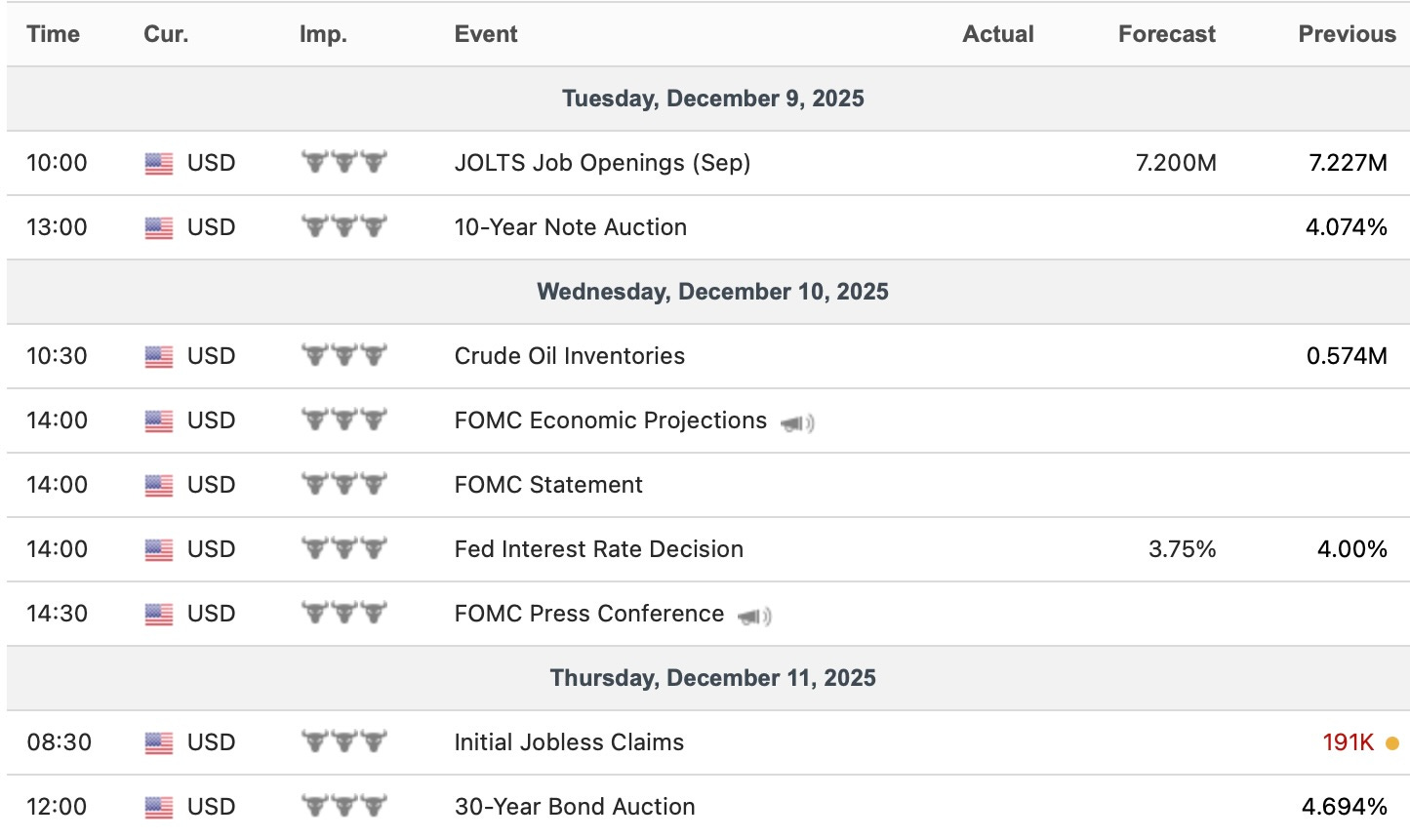
Task: Sort by the Time column header
Action: click(x=53, y=34)
